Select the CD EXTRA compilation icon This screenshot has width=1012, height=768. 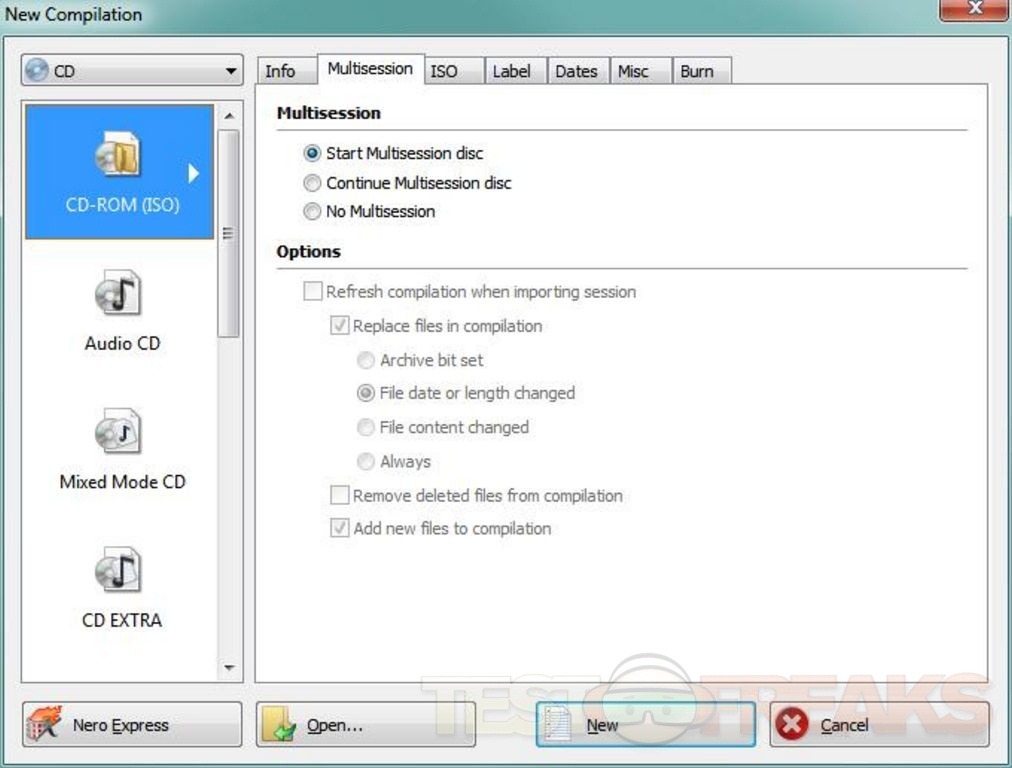point(119,571)
